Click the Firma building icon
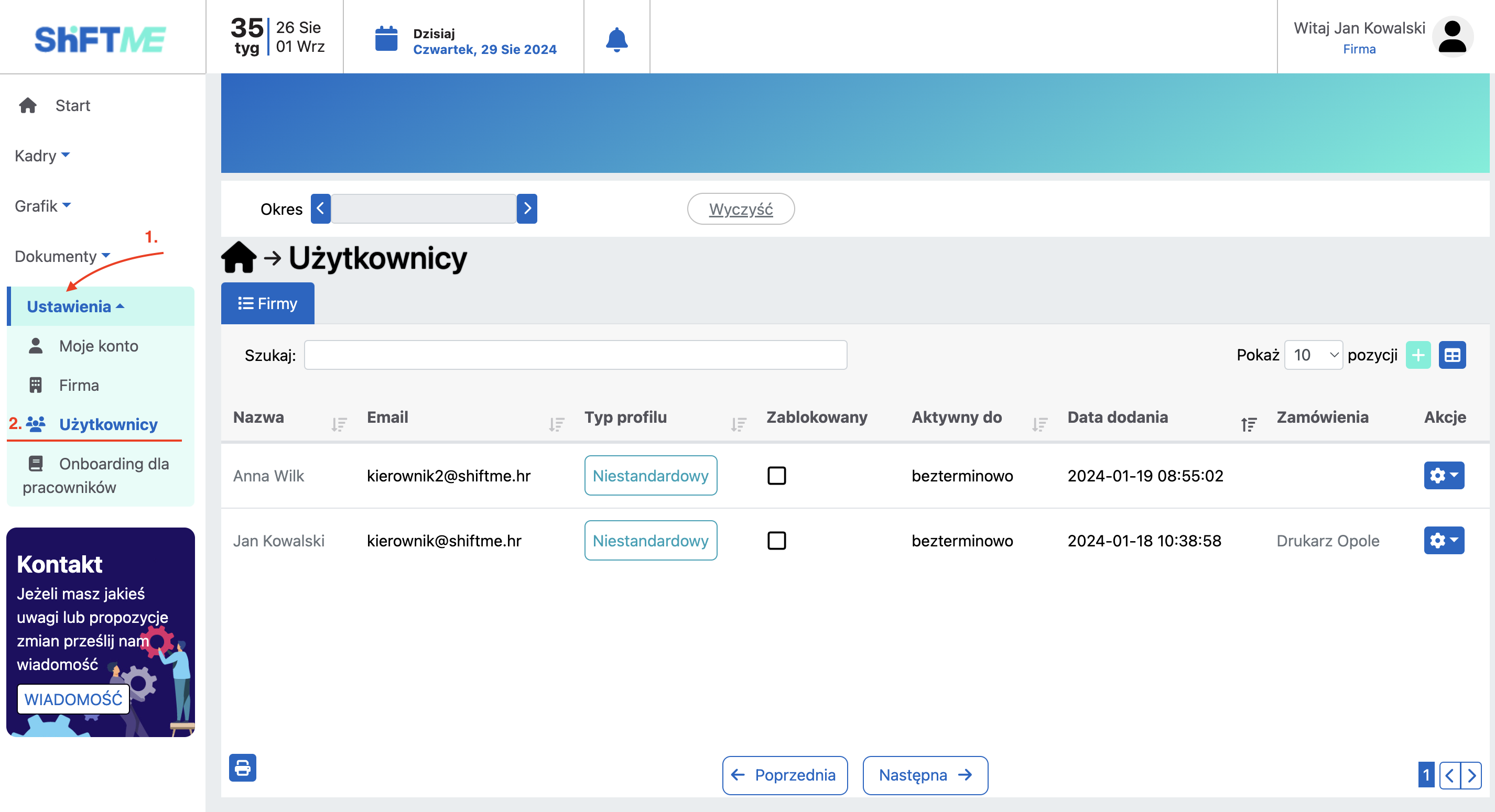Image resolution: width=1495 pixels, height=812 pixels. point(36,385)
